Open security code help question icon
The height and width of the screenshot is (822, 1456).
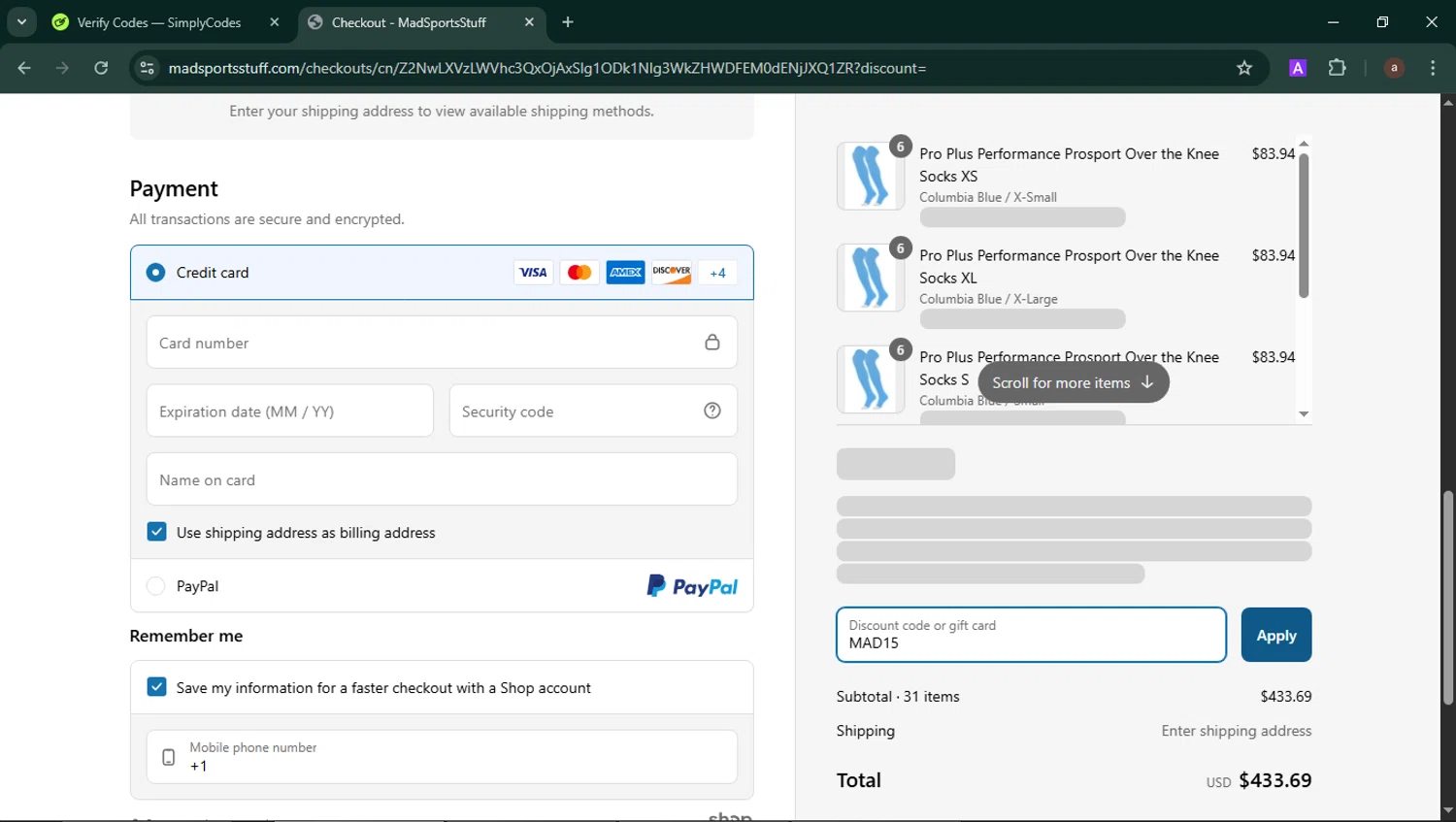coord(712,411)
